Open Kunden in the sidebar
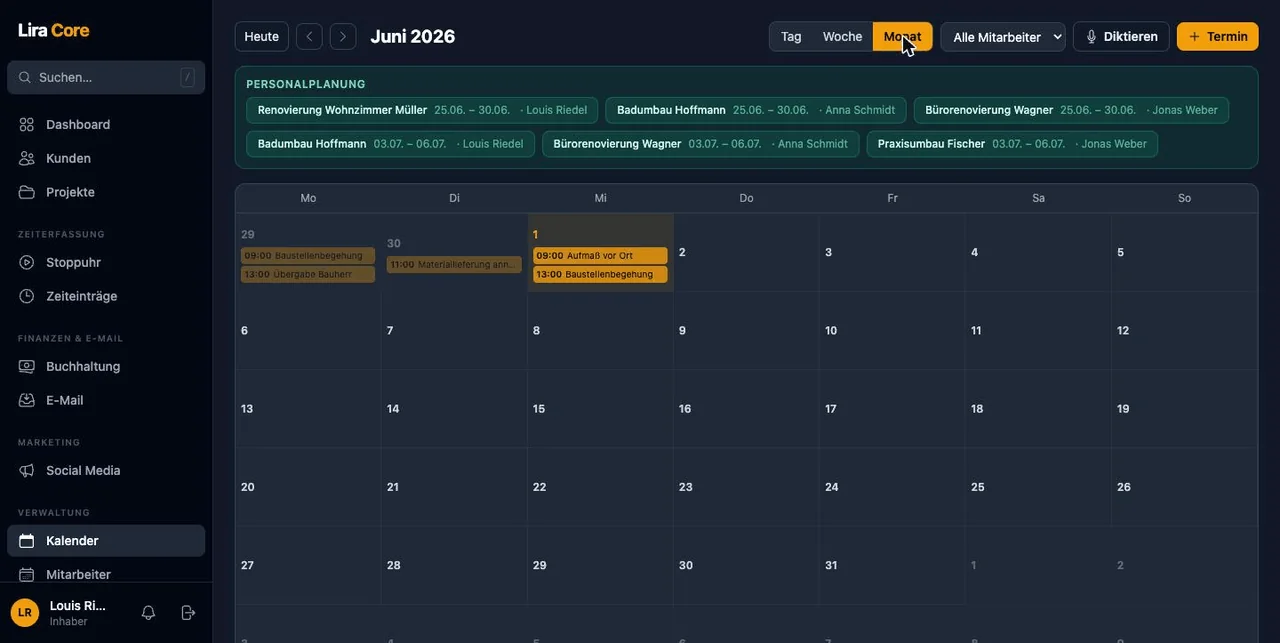This screenshot has width=1280, height=643. point(106,158)
